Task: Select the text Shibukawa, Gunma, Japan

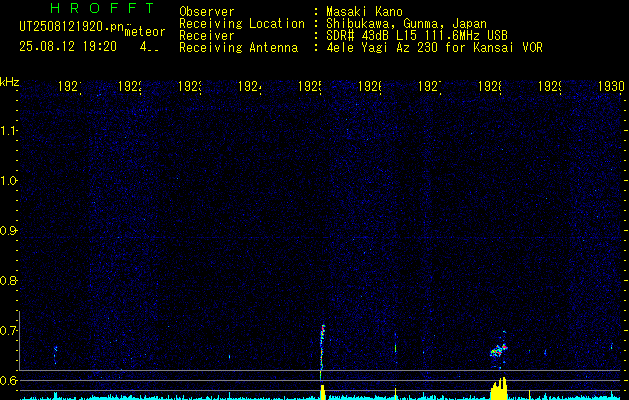Action: 406,24
